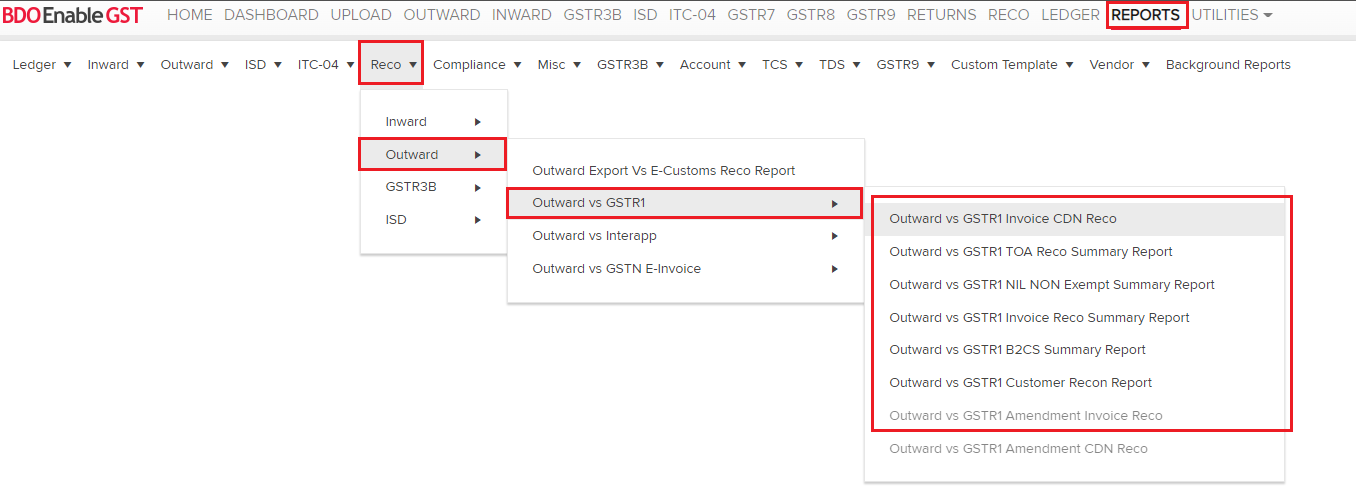Expand the Inward submenu under Reco

(432, 122)
